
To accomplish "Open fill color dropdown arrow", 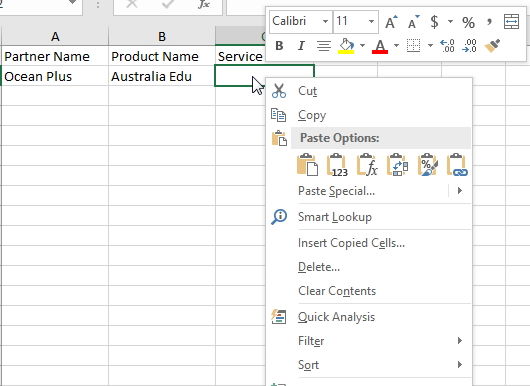I will click(x=362, y=45).
